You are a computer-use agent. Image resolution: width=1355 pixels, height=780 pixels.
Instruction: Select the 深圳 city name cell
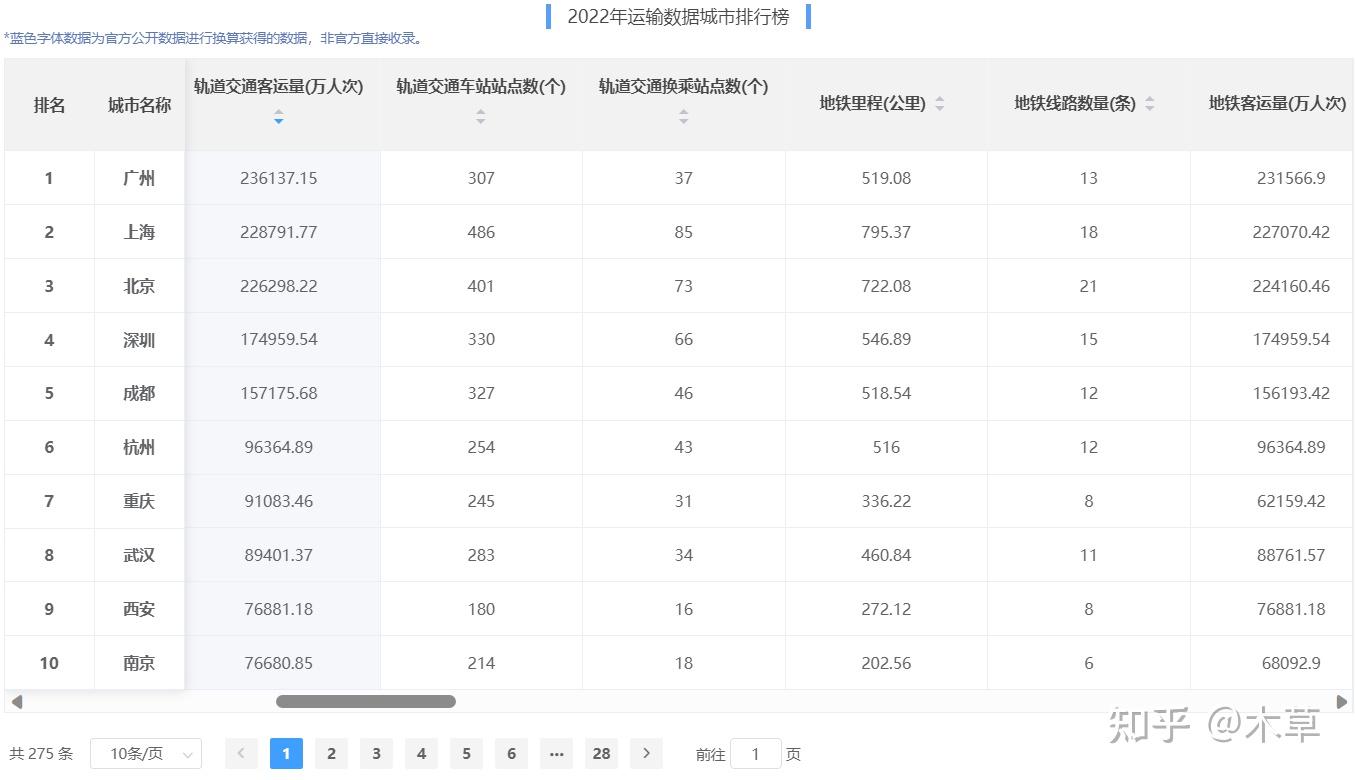pyautogui.click(x=139, y=340)
